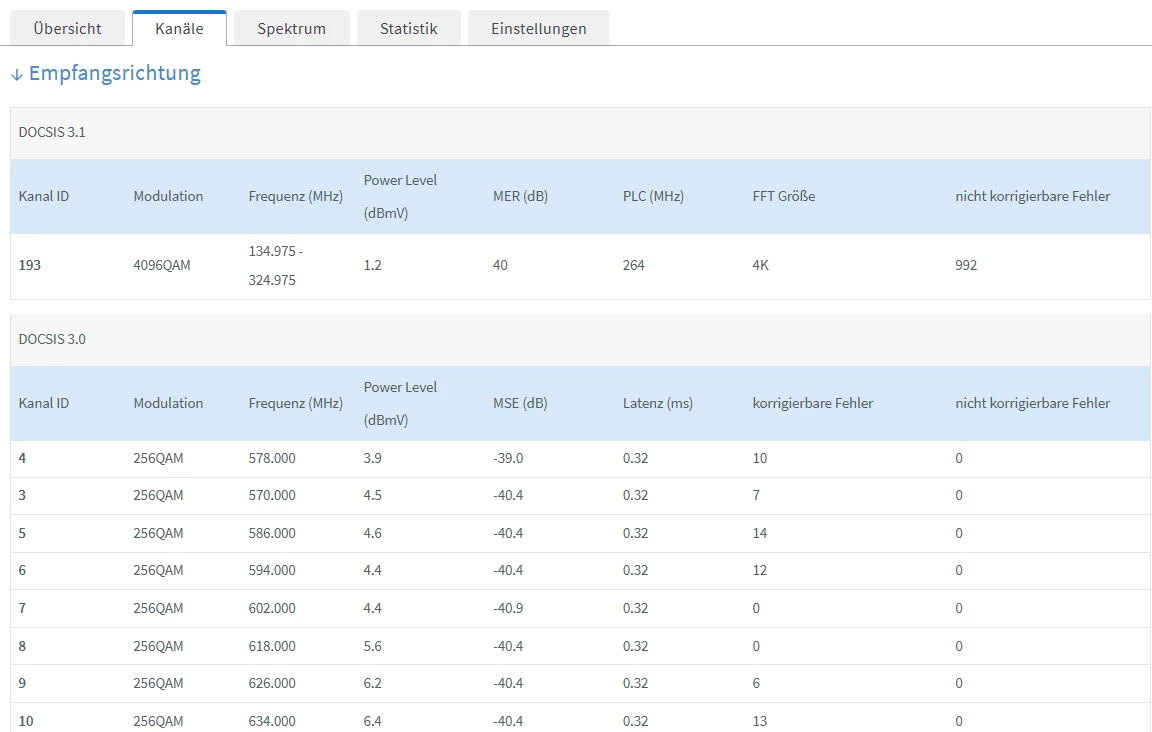The image size is (1152, 732).
Task: Open the Einstellungen tab
Action: pyautogui.click(x=538, y=29)
